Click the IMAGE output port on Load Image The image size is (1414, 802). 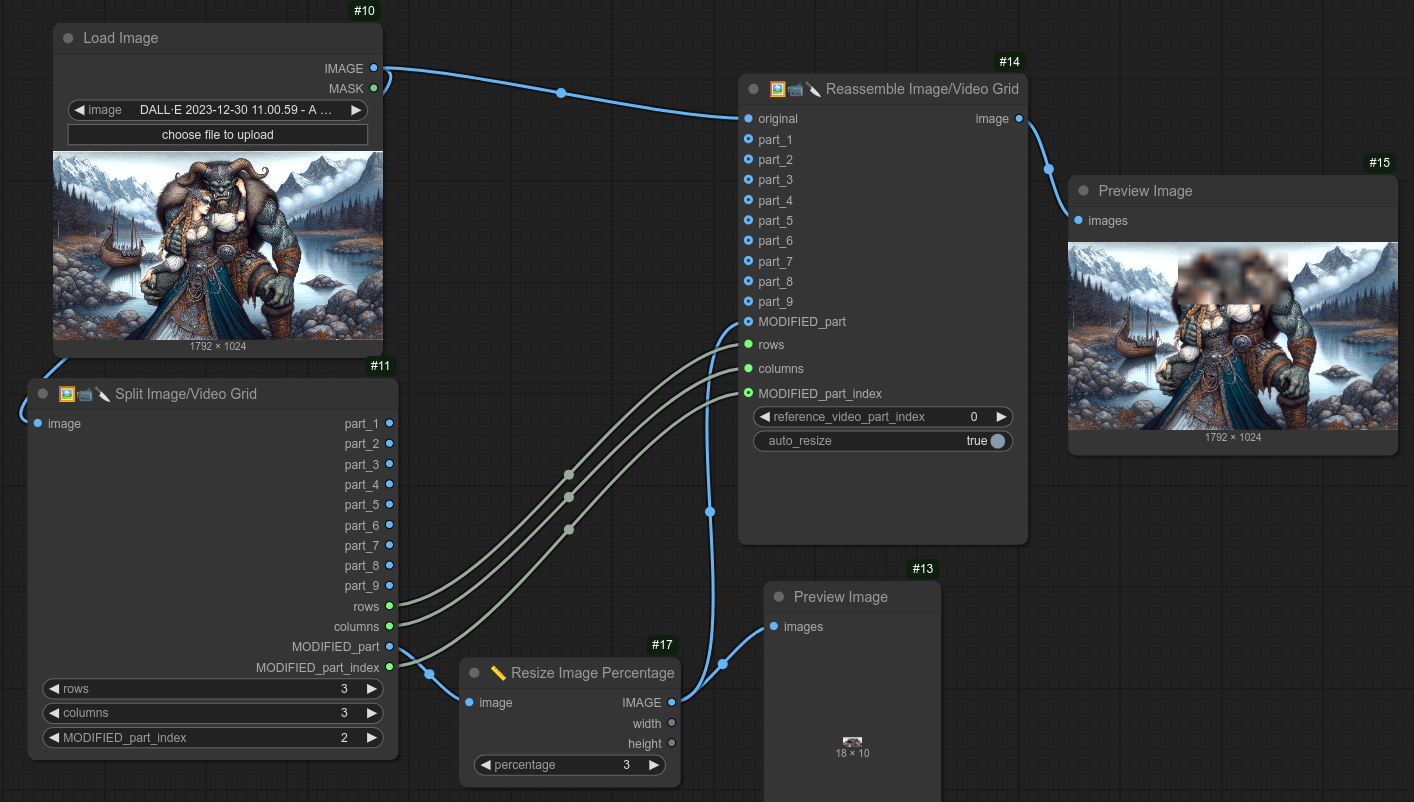pos(374,68)
